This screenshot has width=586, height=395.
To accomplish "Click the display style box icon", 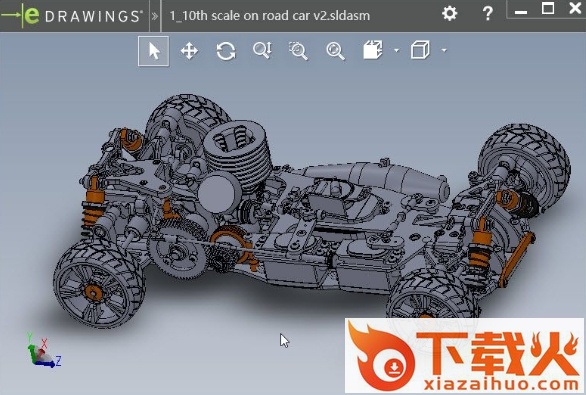I will pyautogui.click(x=420, y=50).
